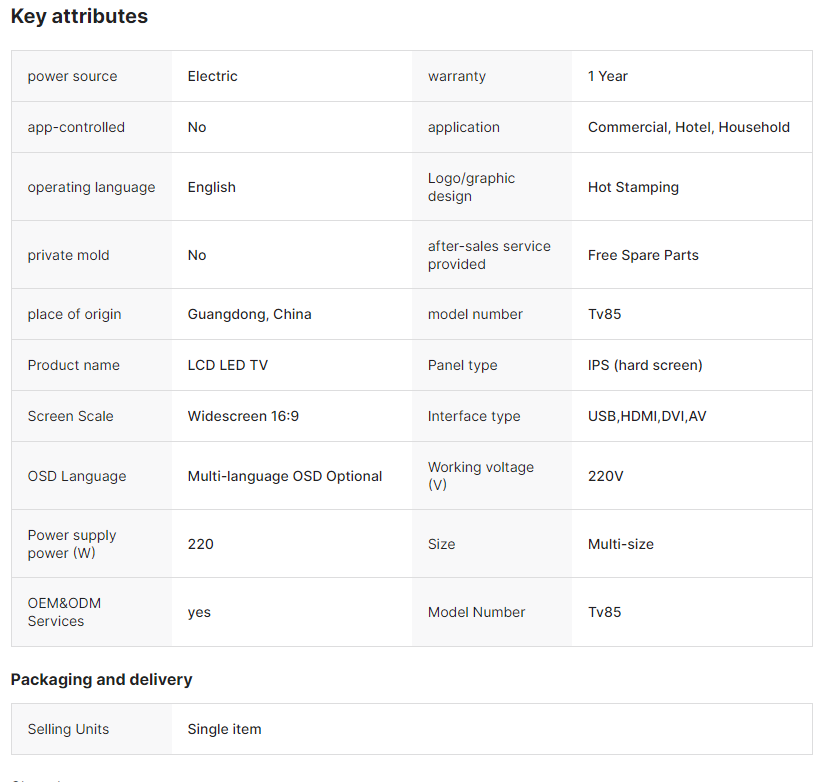Click the "IPS (hard screen)" panel type
Viewport: 828px width, 782px height.
pyautogui.click(x=645, y=365)
